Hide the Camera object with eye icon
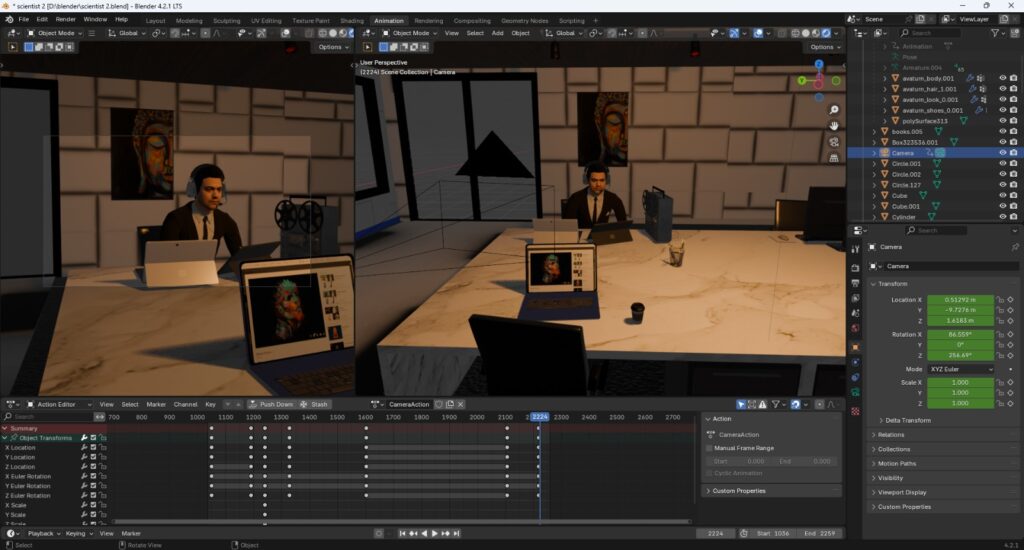Viewport: 1024px width, 550px height. pyautogui.click(x=1002, y=153)
